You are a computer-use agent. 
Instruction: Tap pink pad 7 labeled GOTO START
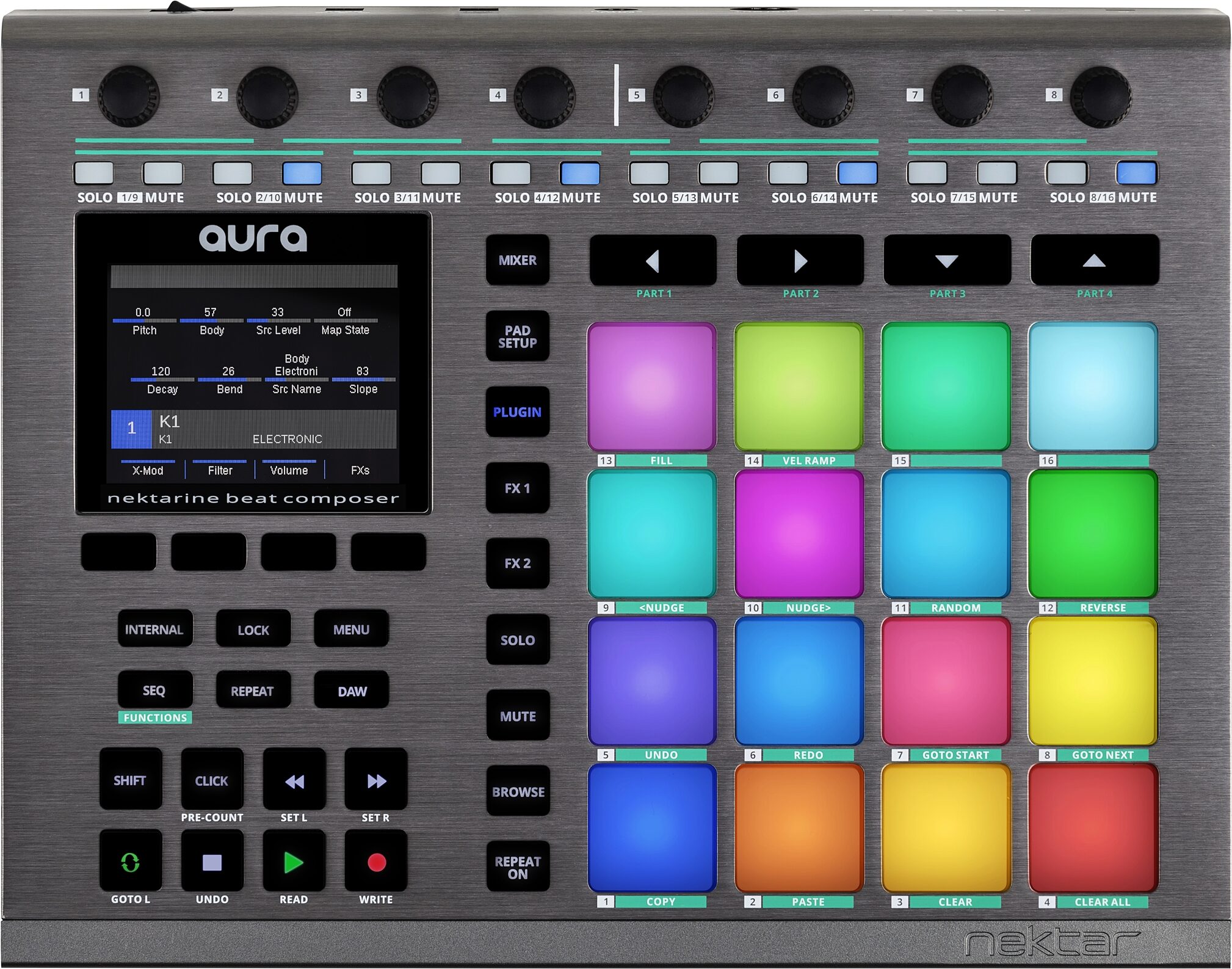click(x=946, y=681)
